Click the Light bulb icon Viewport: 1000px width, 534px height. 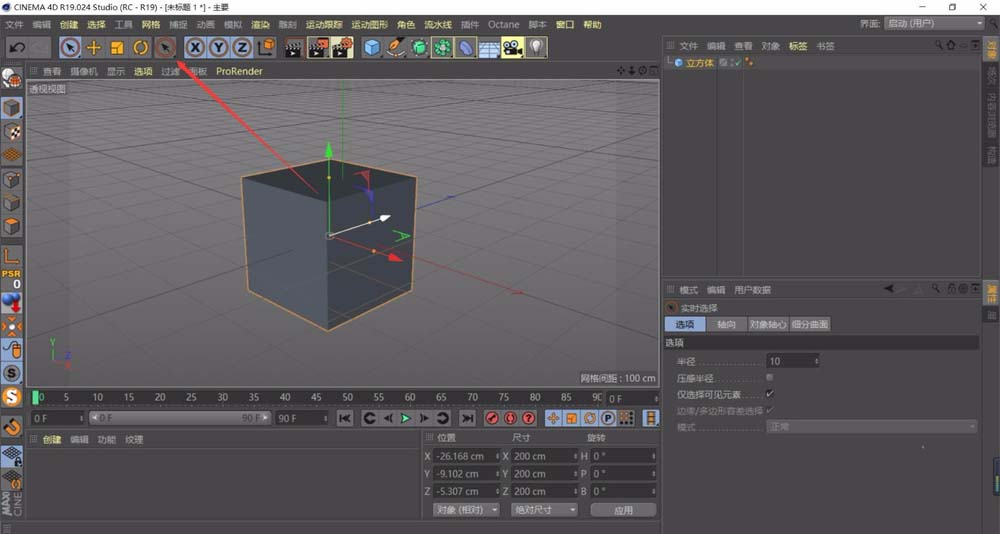click(537, 47)
